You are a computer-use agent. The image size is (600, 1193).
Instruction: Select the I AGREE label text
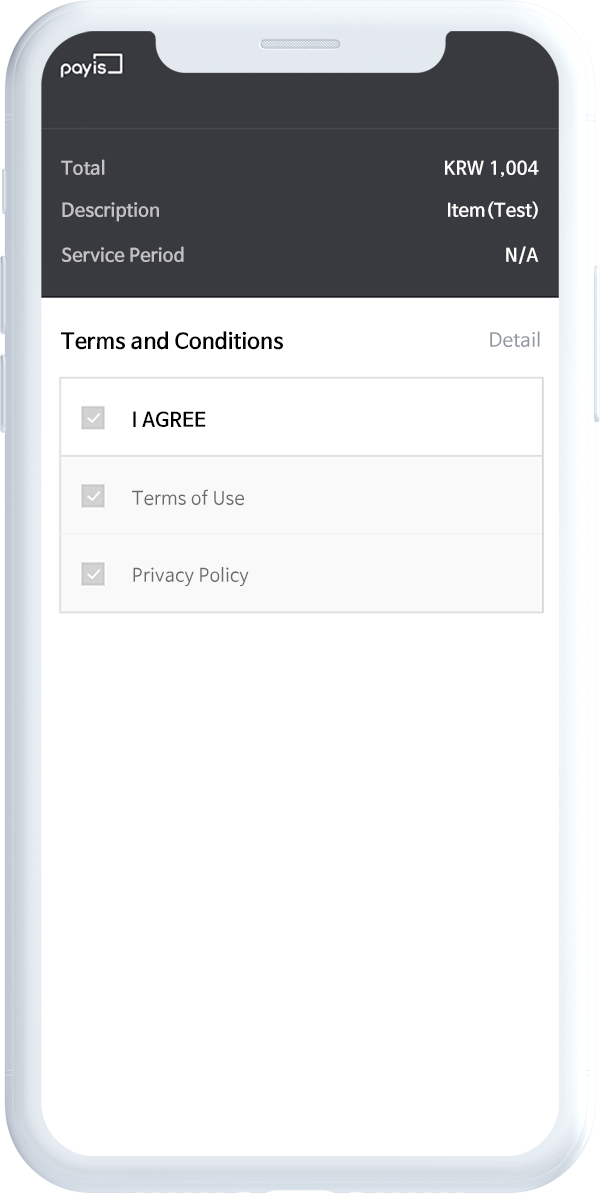169,419
